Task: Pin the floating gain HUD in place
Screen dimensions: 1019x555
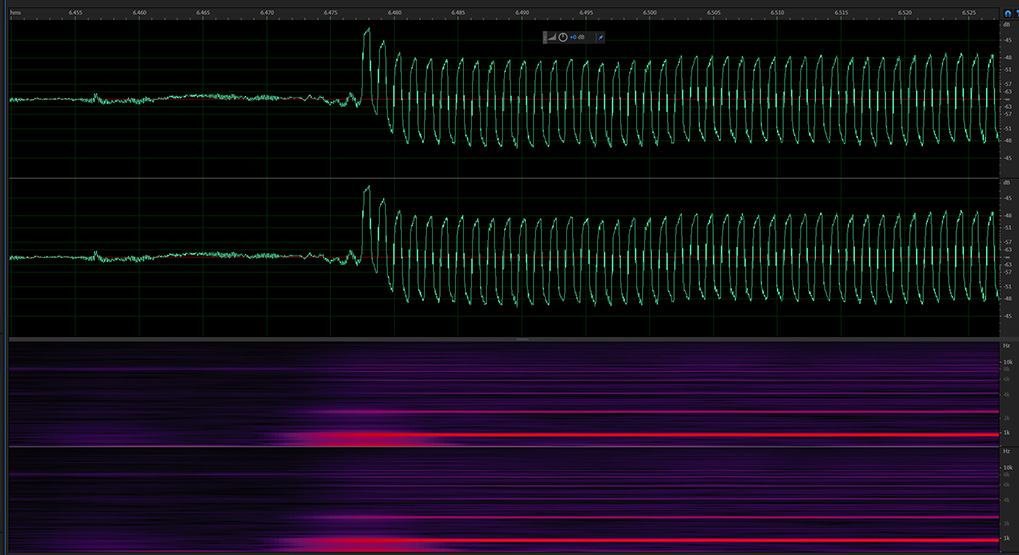Action: coord(600,37)
